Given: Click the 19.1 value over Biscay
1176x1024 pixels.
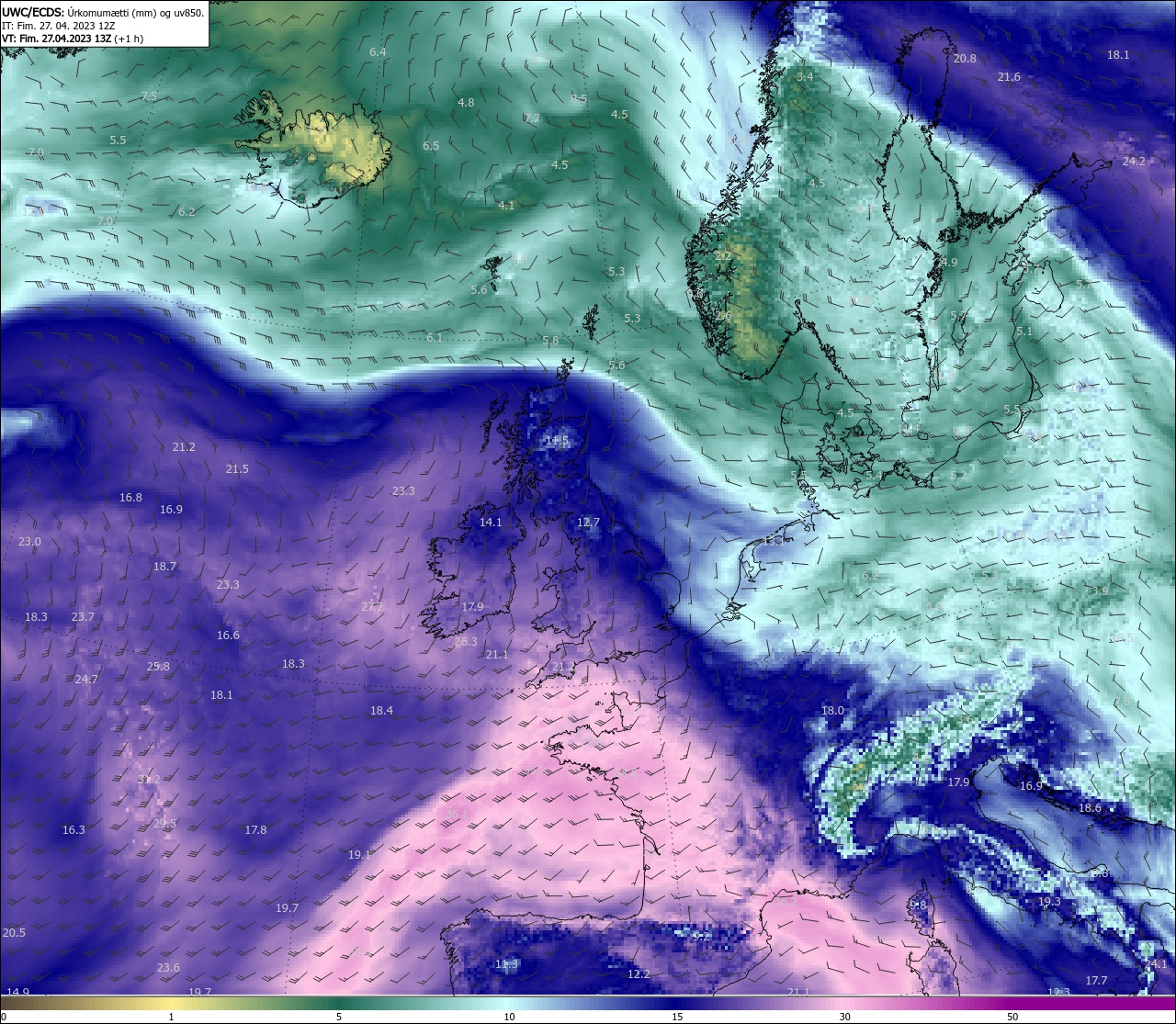Looking at the screenshot, I should click(x=359, y=855).
